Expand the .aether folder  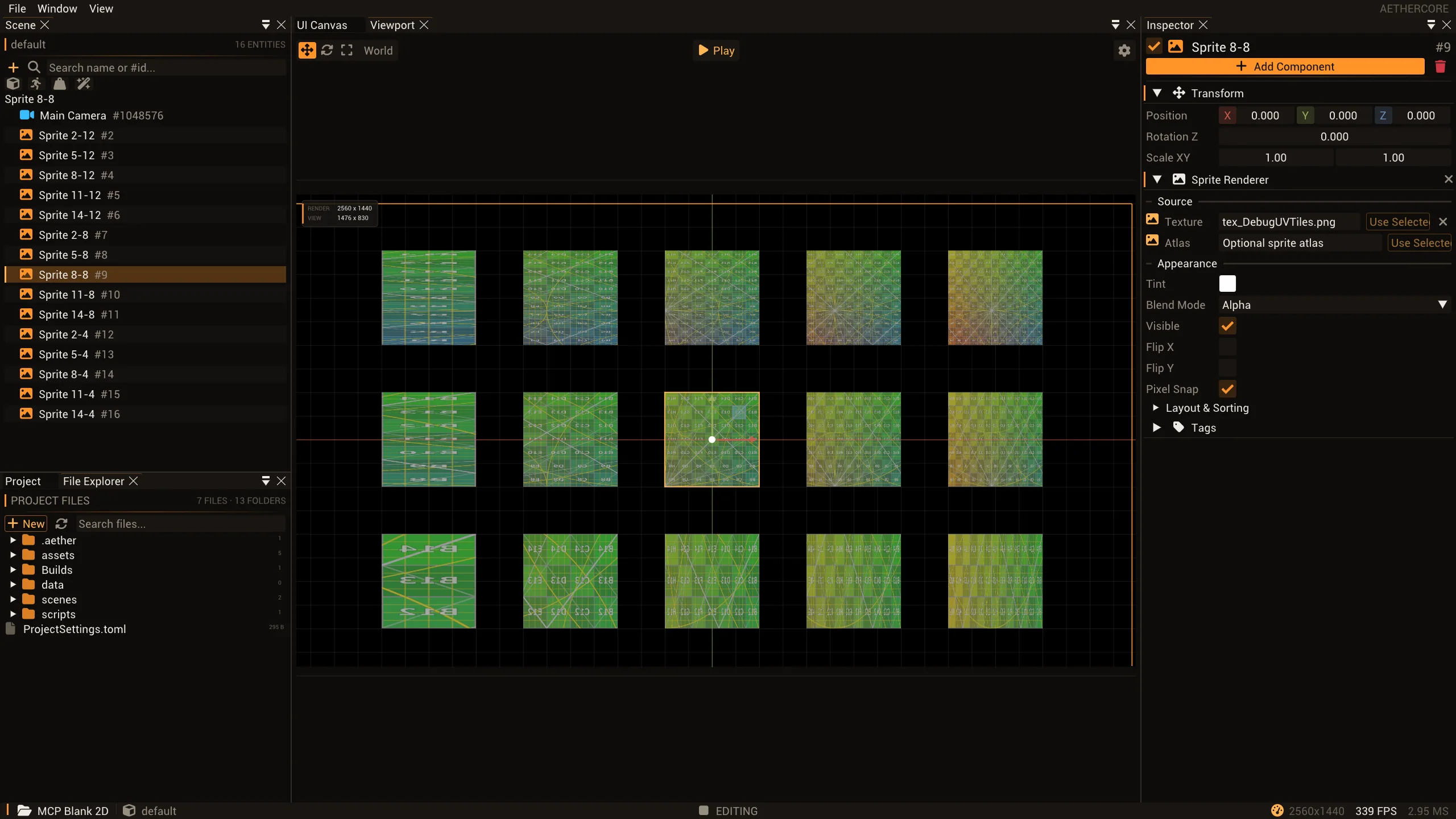click(x=13, y=540)
